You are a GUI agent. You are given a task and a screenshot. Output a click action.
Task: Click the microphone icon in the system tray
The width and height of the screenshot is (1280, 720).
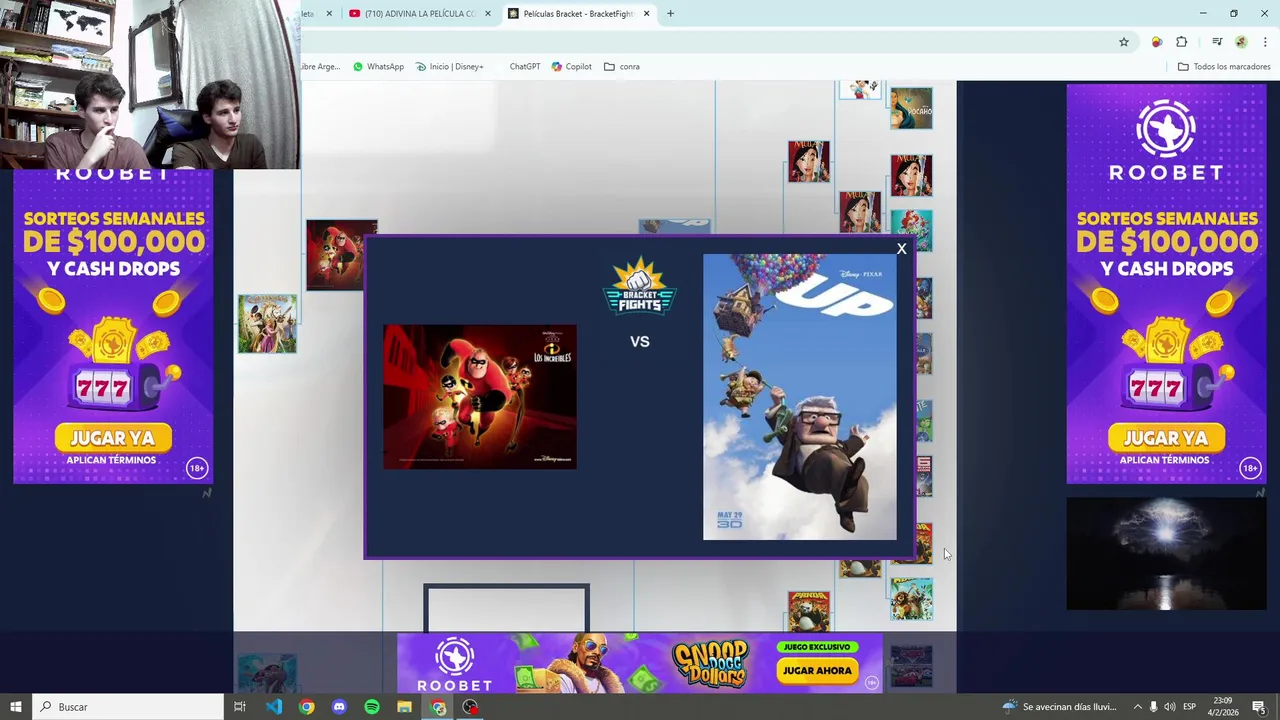(1154, 707)
